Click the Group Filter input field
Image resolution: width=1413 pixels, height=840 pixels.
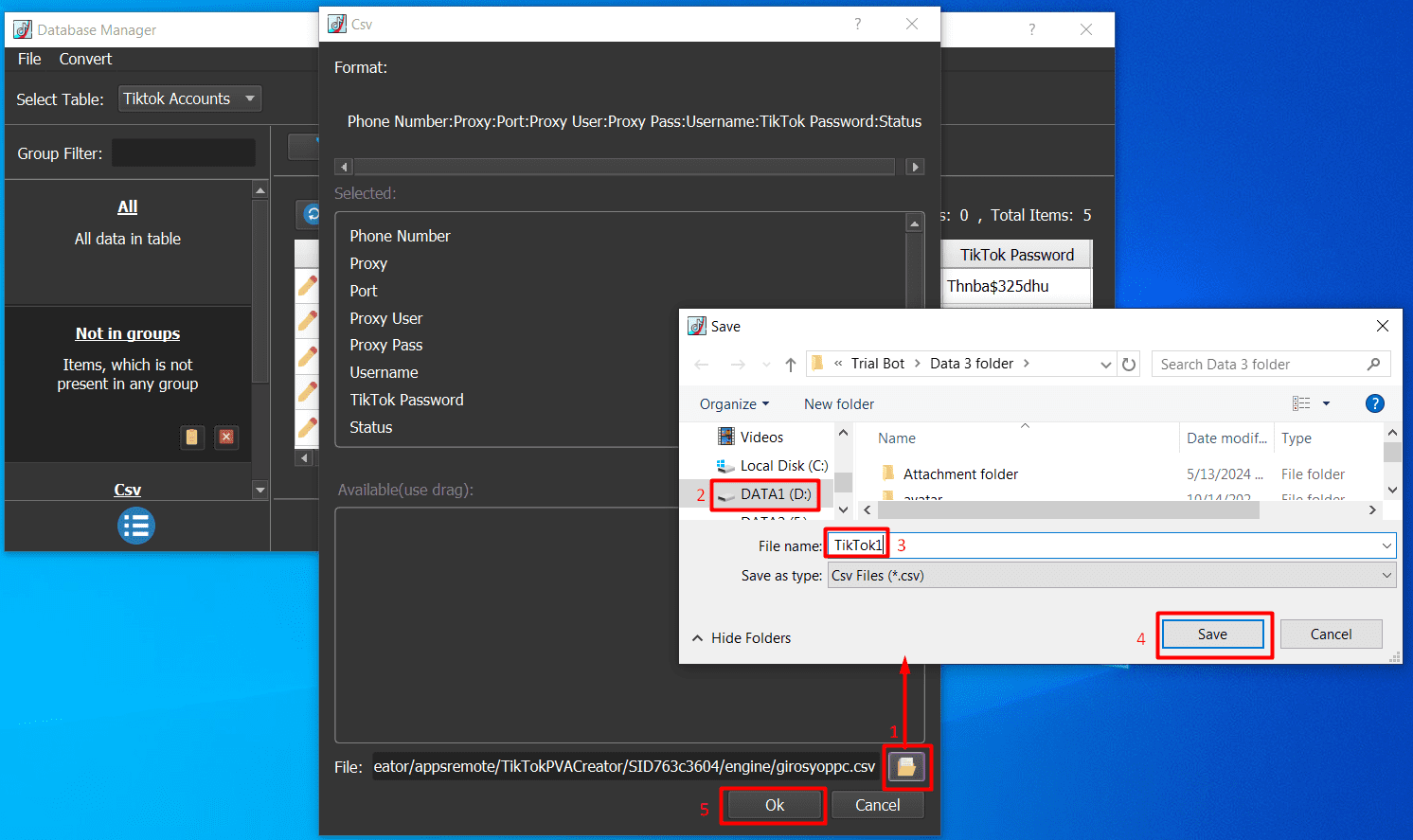184,153
